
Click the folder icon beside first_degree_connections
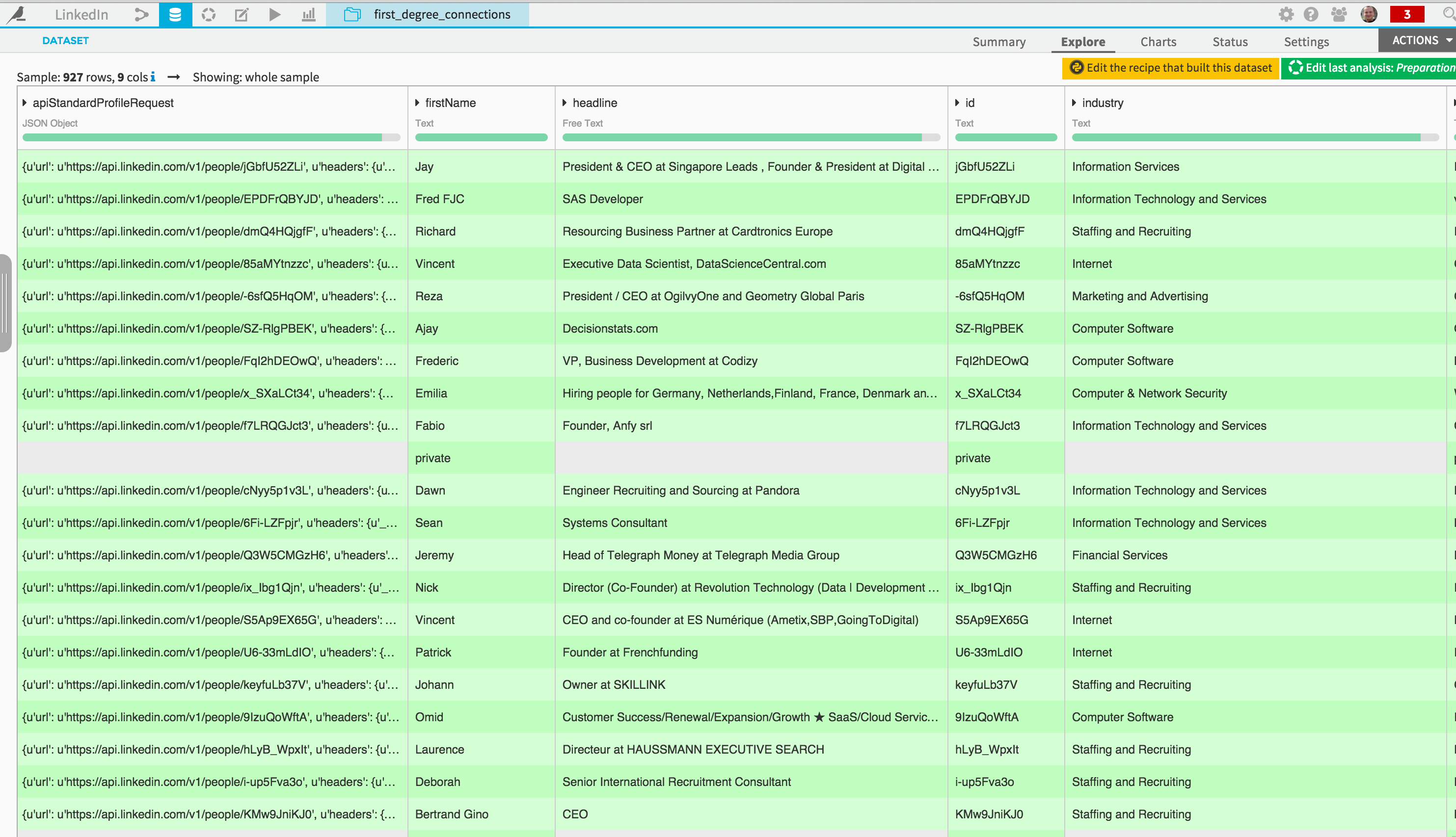352,14
